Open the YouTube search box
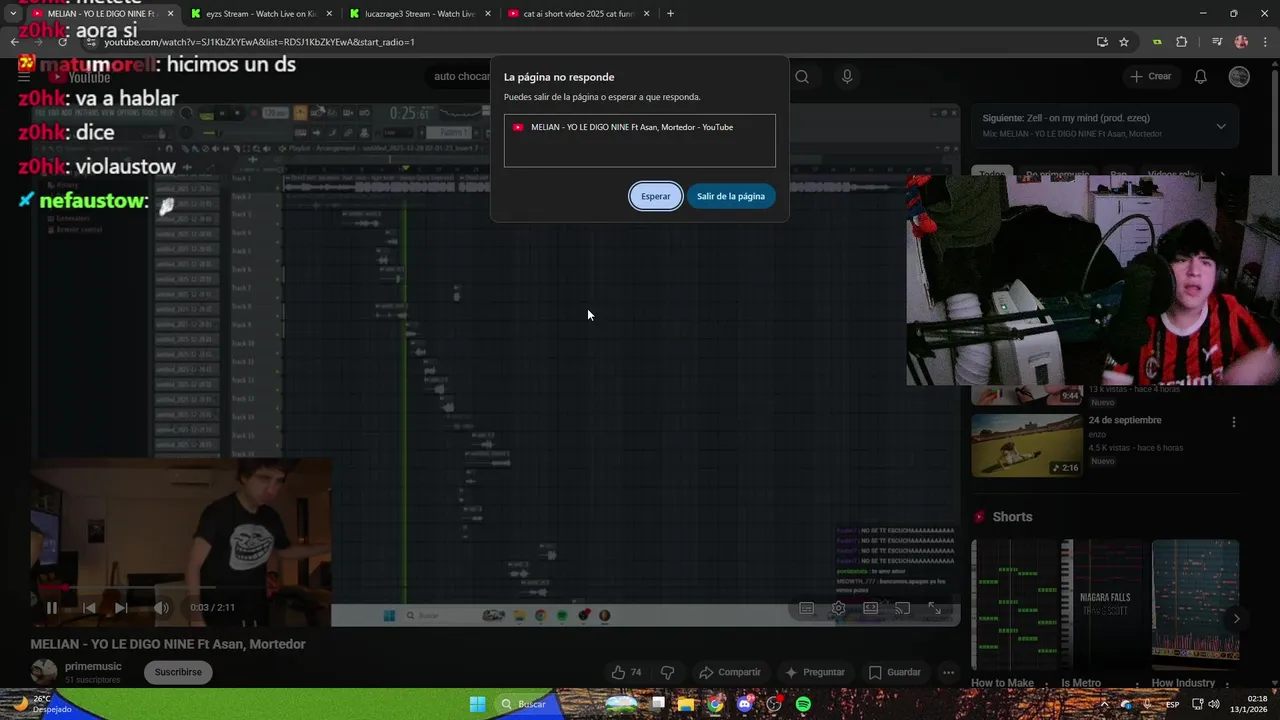Image resolution: width=1280 pixels, height=720 pixels. click(460, 76)
